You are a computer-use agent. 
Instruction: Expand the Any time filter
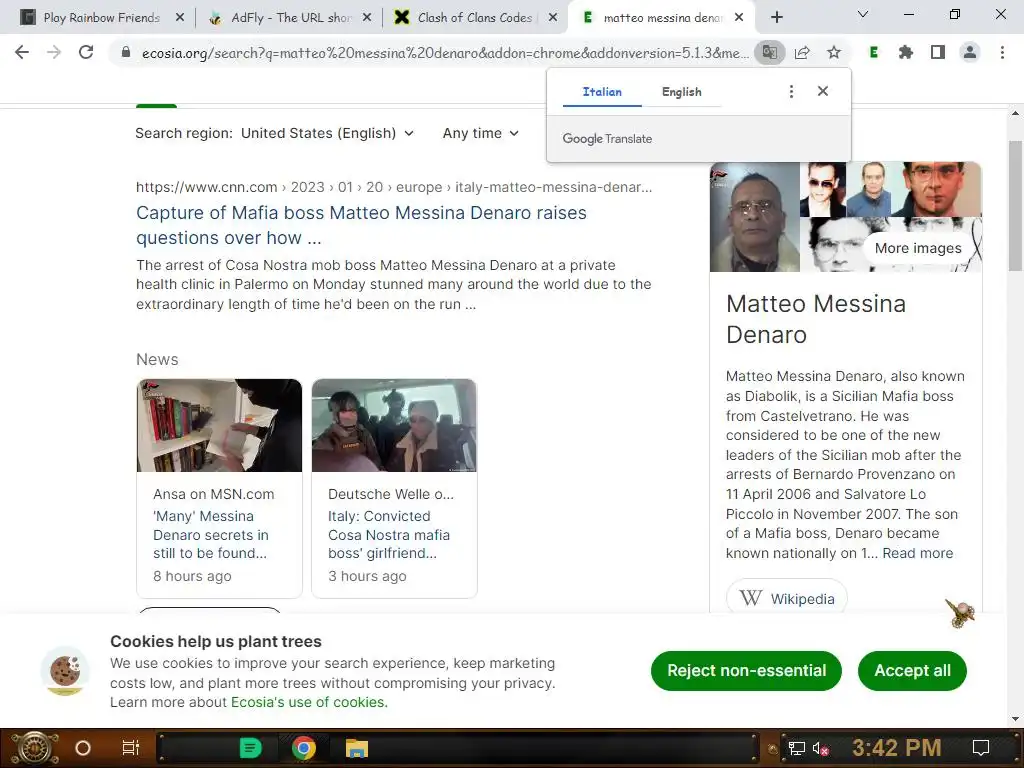tap(481, 133)
